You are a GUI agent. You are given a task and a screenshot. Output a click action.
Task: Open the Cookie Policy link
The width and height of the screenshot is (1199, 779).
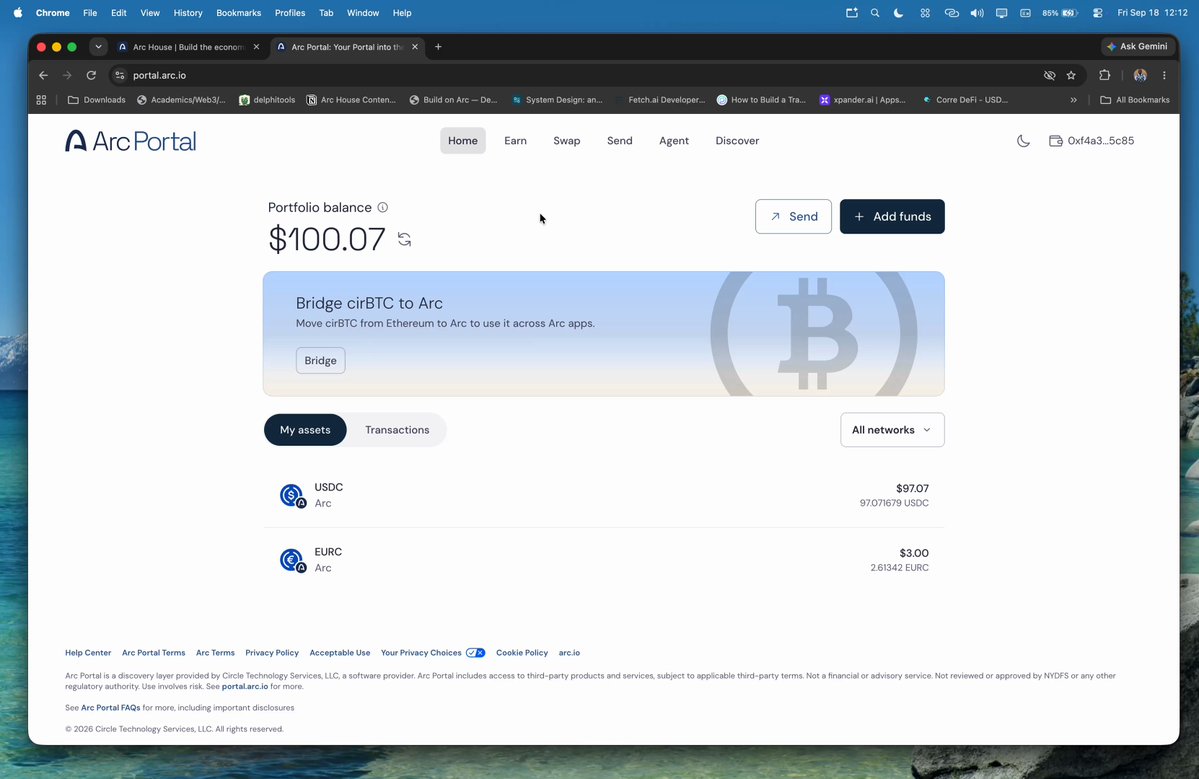click(522, 653)
